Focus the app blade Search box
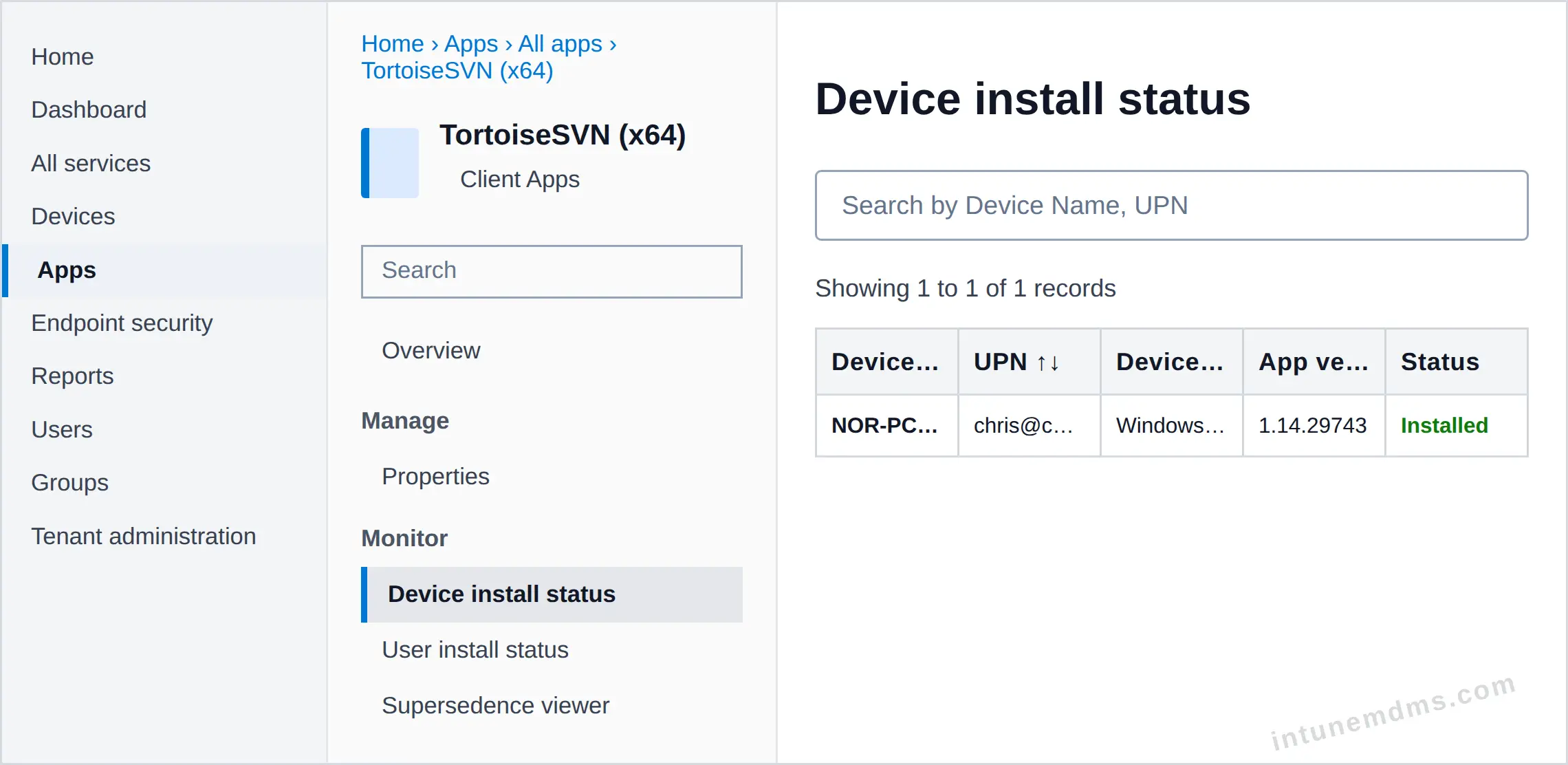 point(552,271)
